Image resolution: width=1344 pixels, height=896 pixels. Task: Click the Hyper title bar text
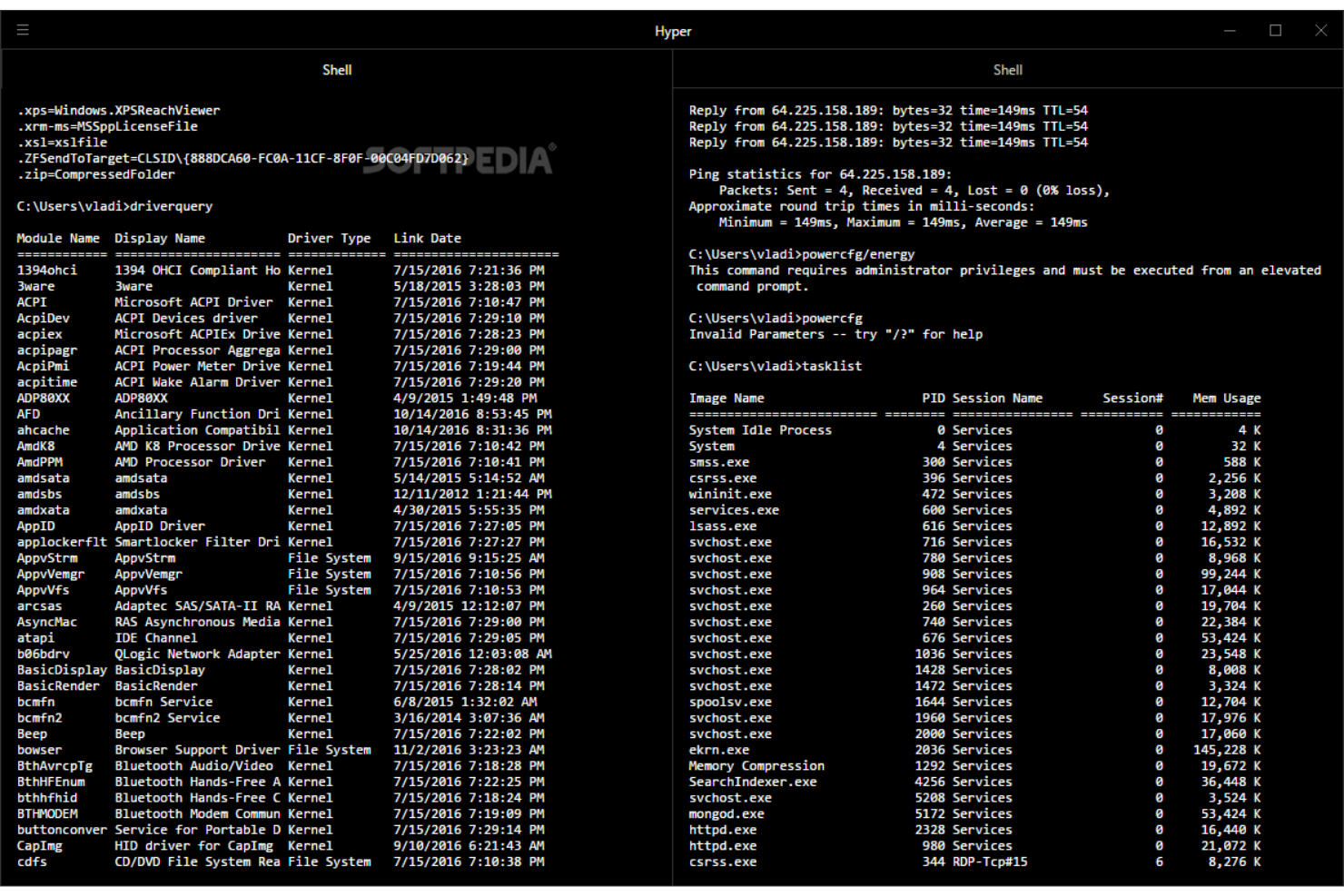pyautogui.click(x=673, y=31)
